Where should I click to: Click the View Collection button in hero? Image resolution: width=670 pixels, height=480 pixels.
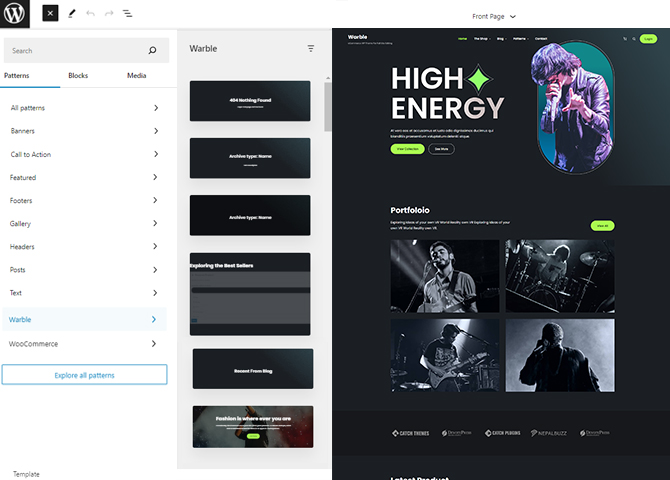pyautogui.click(x=406, y=148)
